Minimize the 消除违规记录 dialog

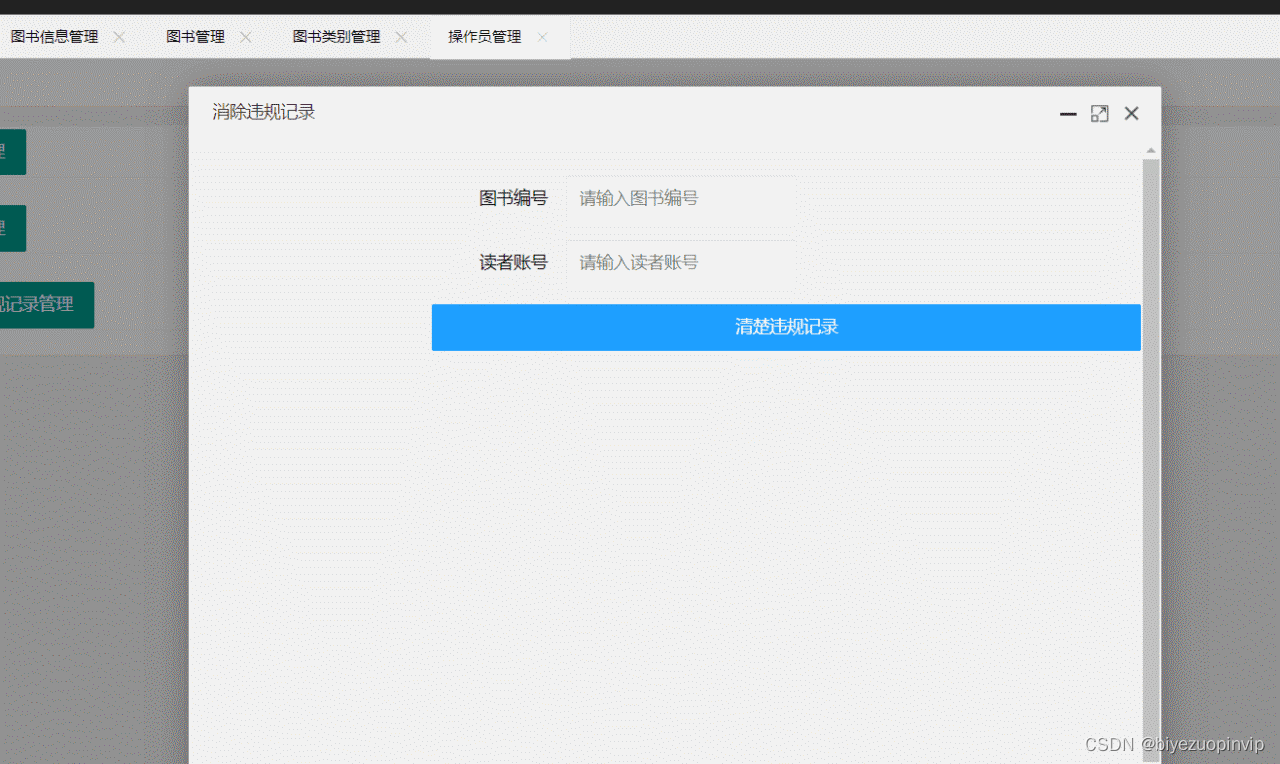(1068, 114)
